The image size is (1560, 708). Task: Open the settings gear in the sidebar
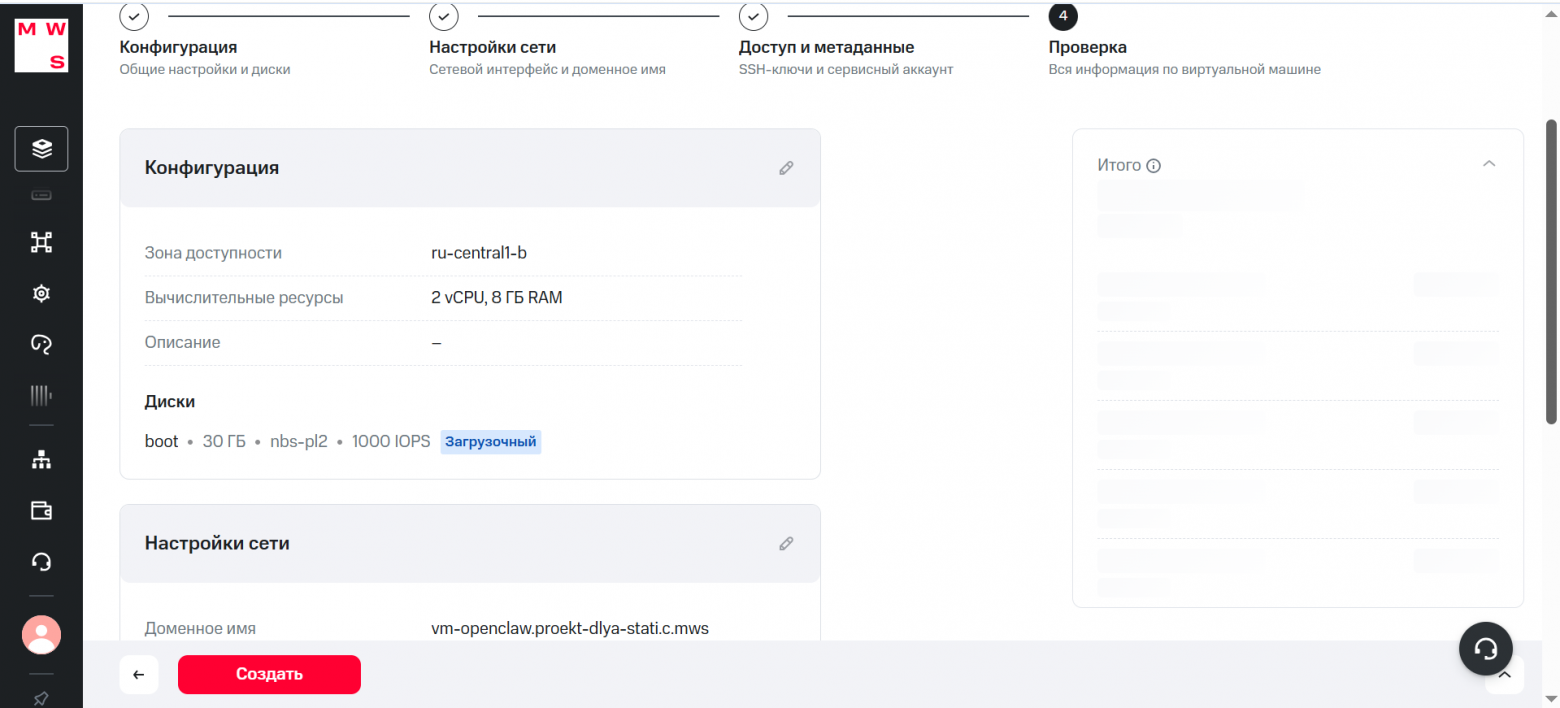click(x=40, y=293)
